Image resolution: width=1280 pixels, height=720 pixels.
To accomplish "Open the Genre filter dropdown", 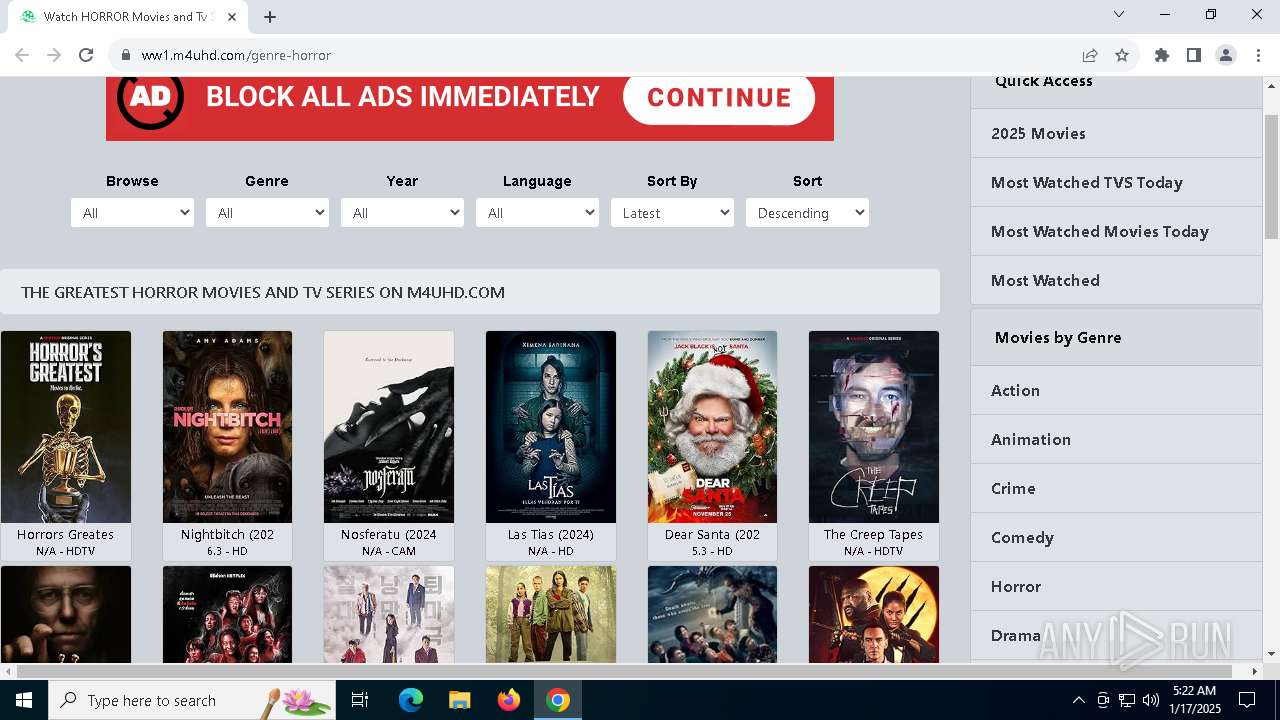I will coord(267,213).
